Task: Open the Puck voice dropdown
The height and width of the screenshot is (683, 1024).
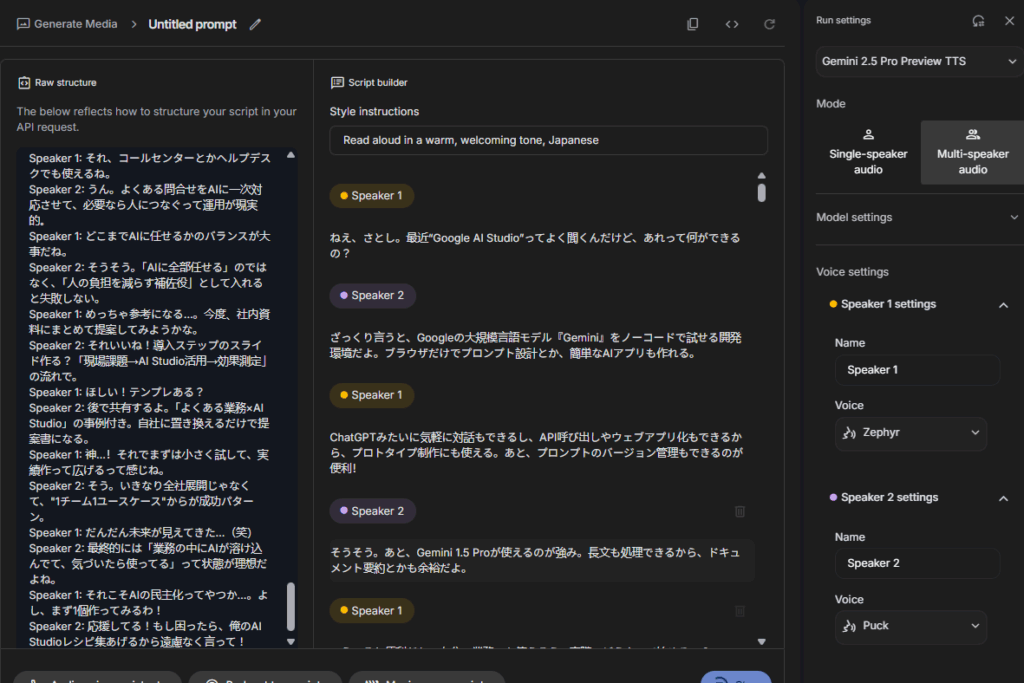Action: (910, 626)
